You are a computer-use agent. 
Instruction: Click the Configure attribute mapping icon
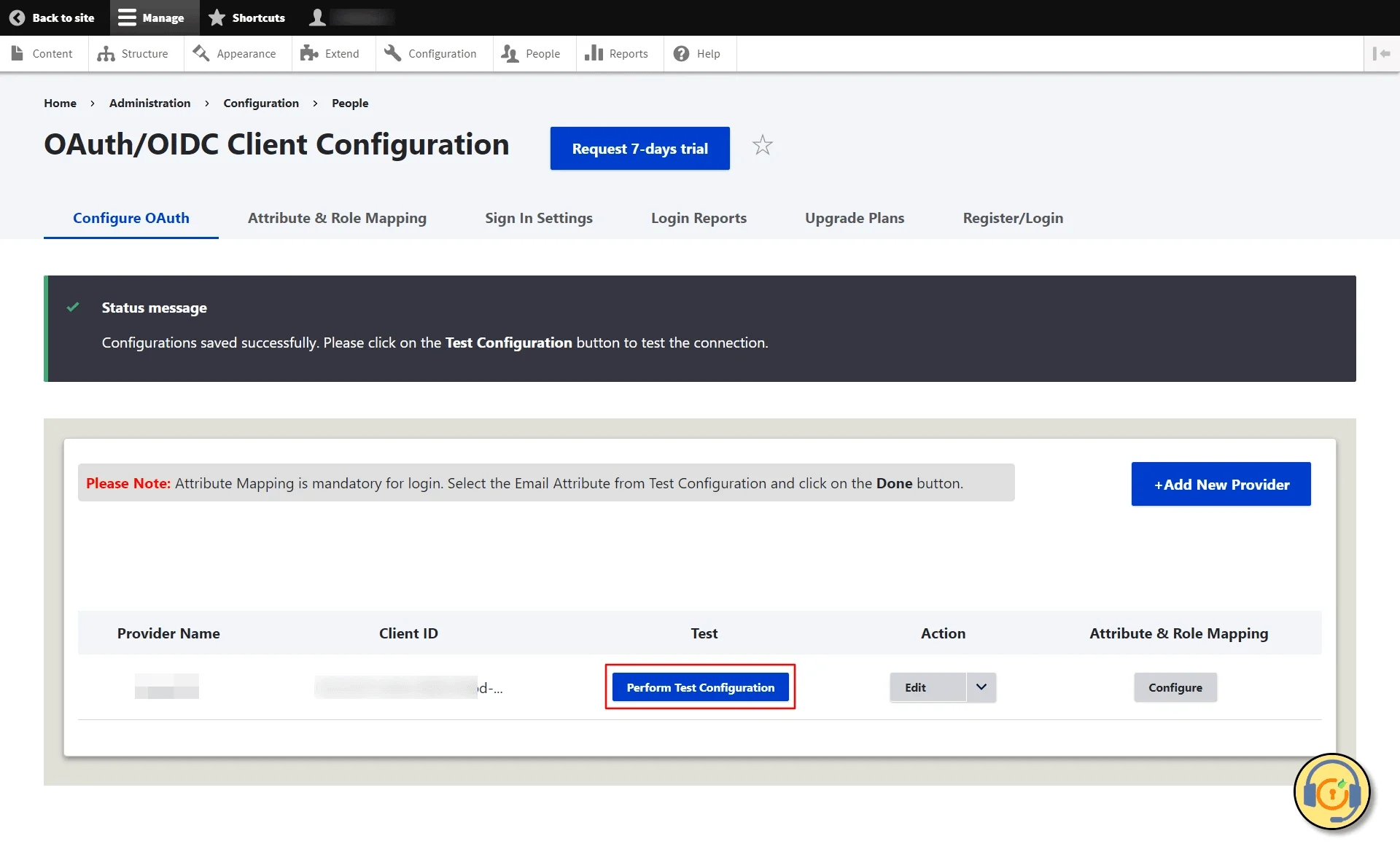click(1175, 687)
